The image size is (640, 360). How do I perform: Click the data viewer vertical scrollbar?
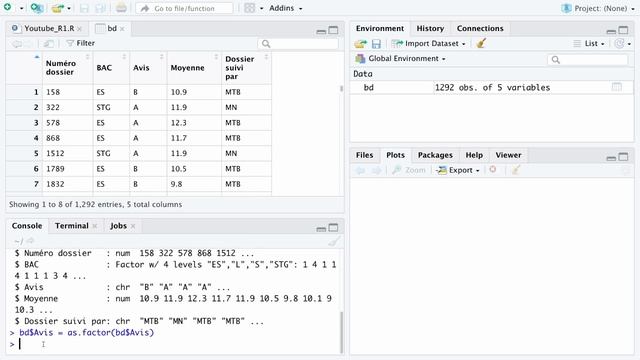[x=341, y=89]
